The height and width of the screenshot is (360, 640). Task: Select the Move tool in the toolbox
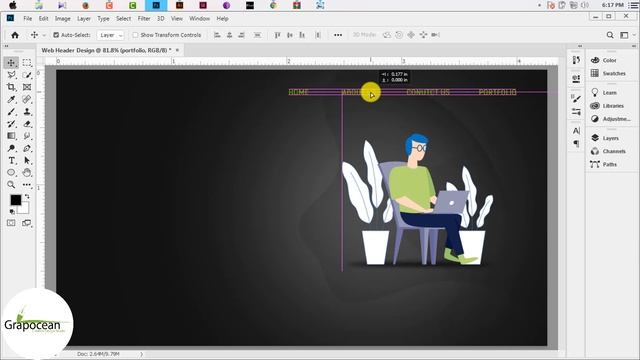point(11,62)
